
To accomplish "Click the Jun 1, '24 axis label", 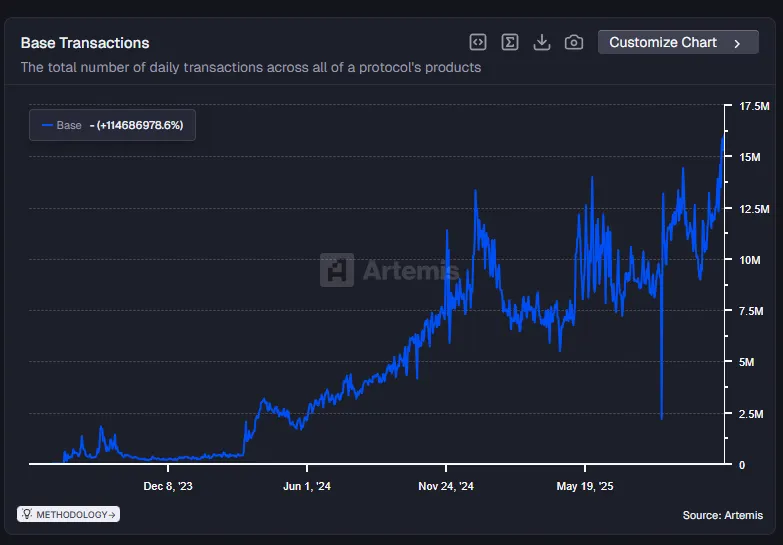I will click(307, 486).
